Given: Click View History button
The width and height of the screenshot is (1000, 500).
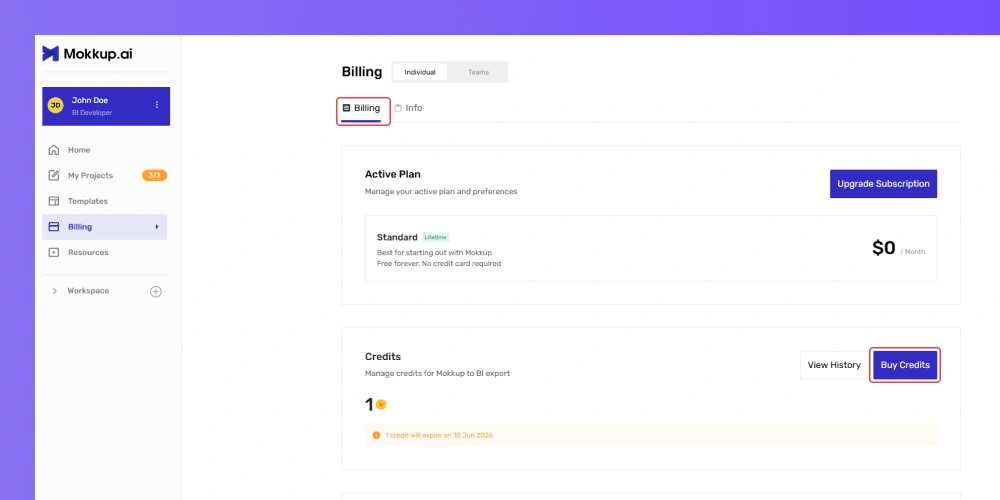Looking at the screenshot, I should tap(834, 365).
